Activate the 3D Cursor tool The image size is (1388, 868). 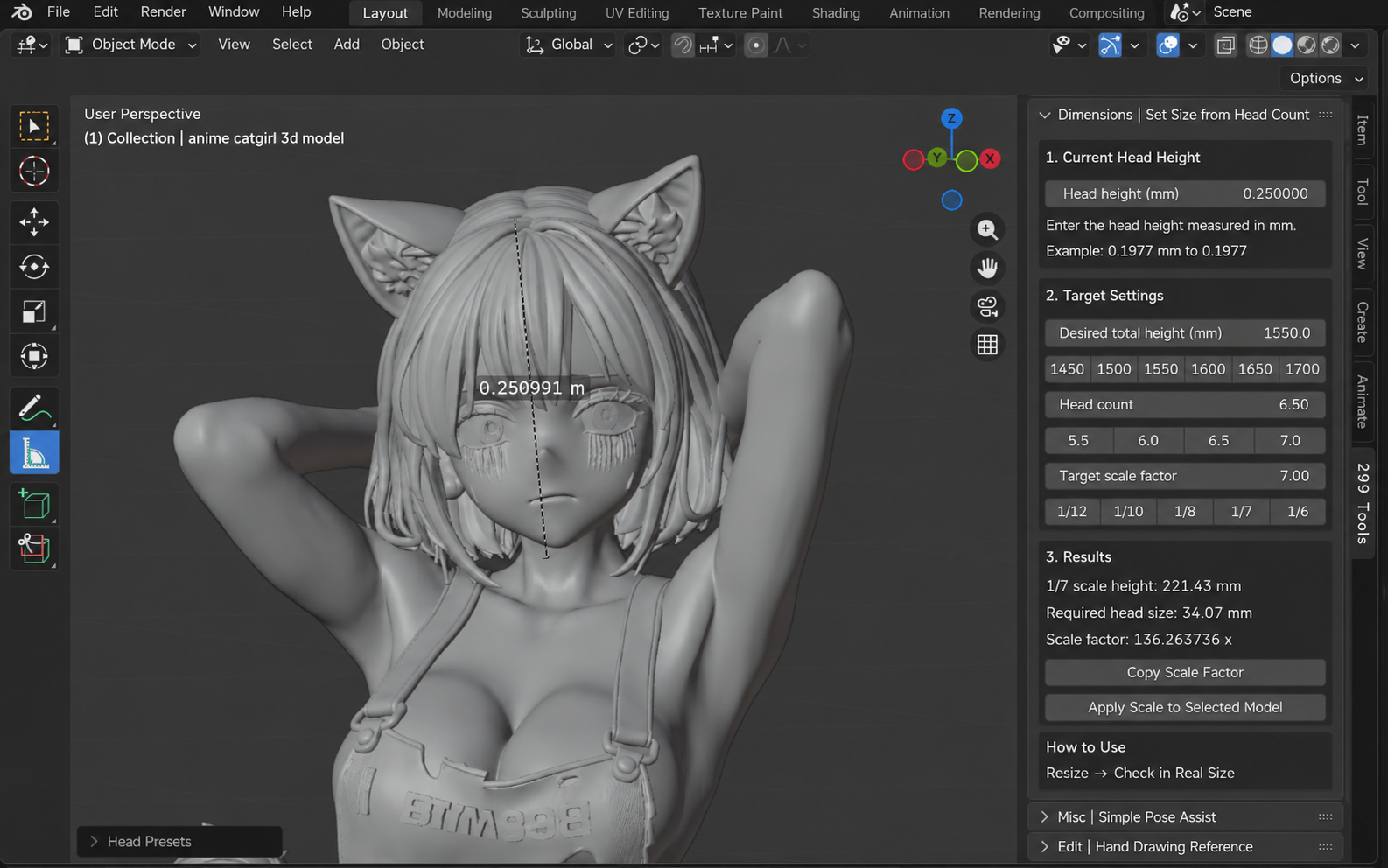pyautogui.click(x=34, y=171)
